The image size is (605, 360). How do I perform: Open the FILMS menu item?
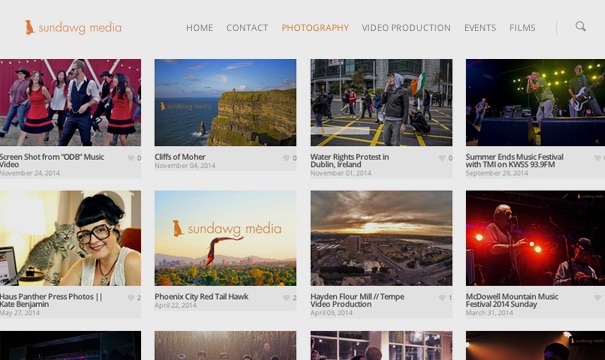tap(522, 28)
